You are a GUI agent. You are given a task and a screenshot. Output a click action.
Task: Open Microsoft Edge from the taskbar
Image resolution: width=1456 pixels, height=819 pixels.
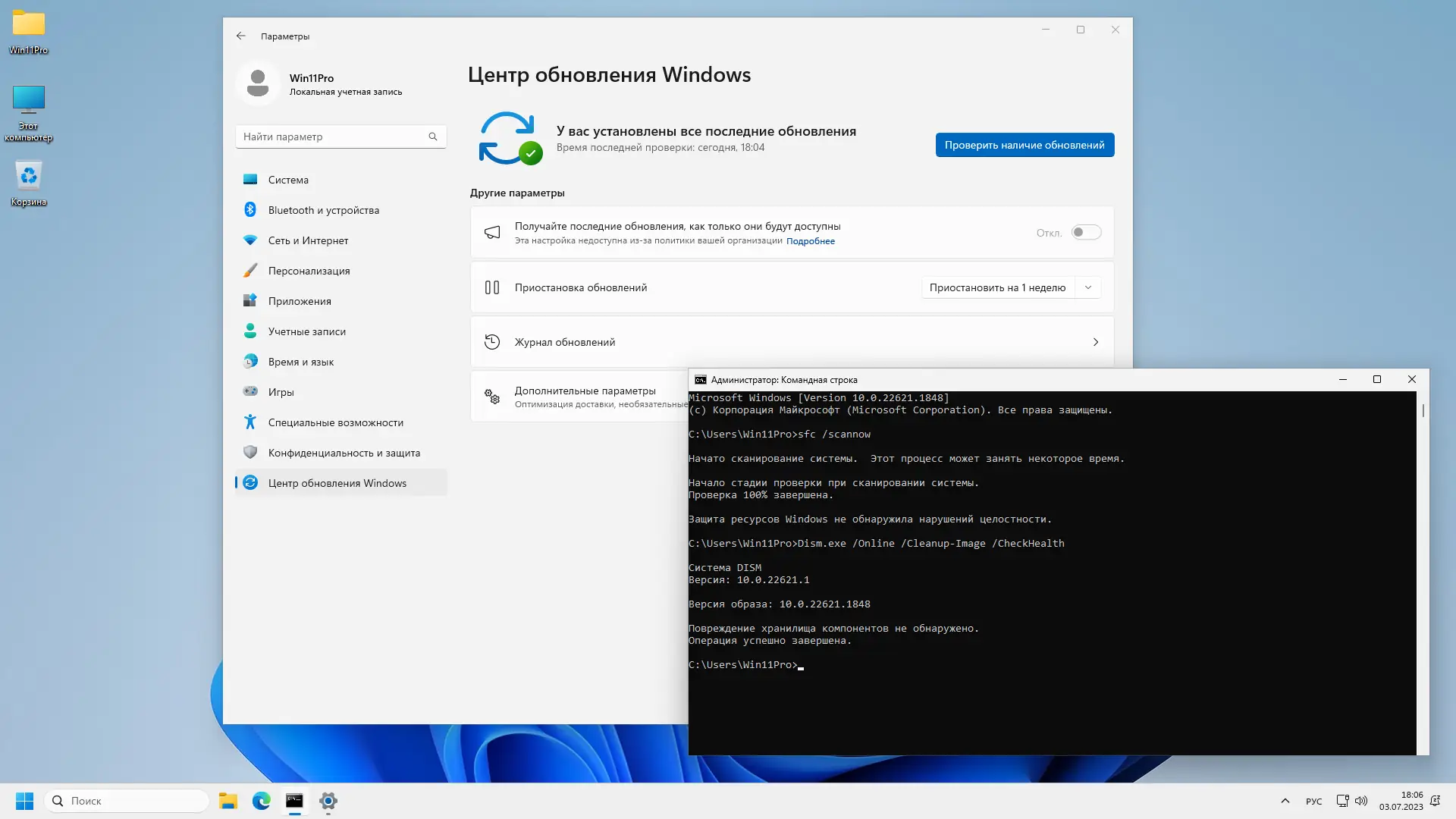pyautogui.click(x=262, y=801)
